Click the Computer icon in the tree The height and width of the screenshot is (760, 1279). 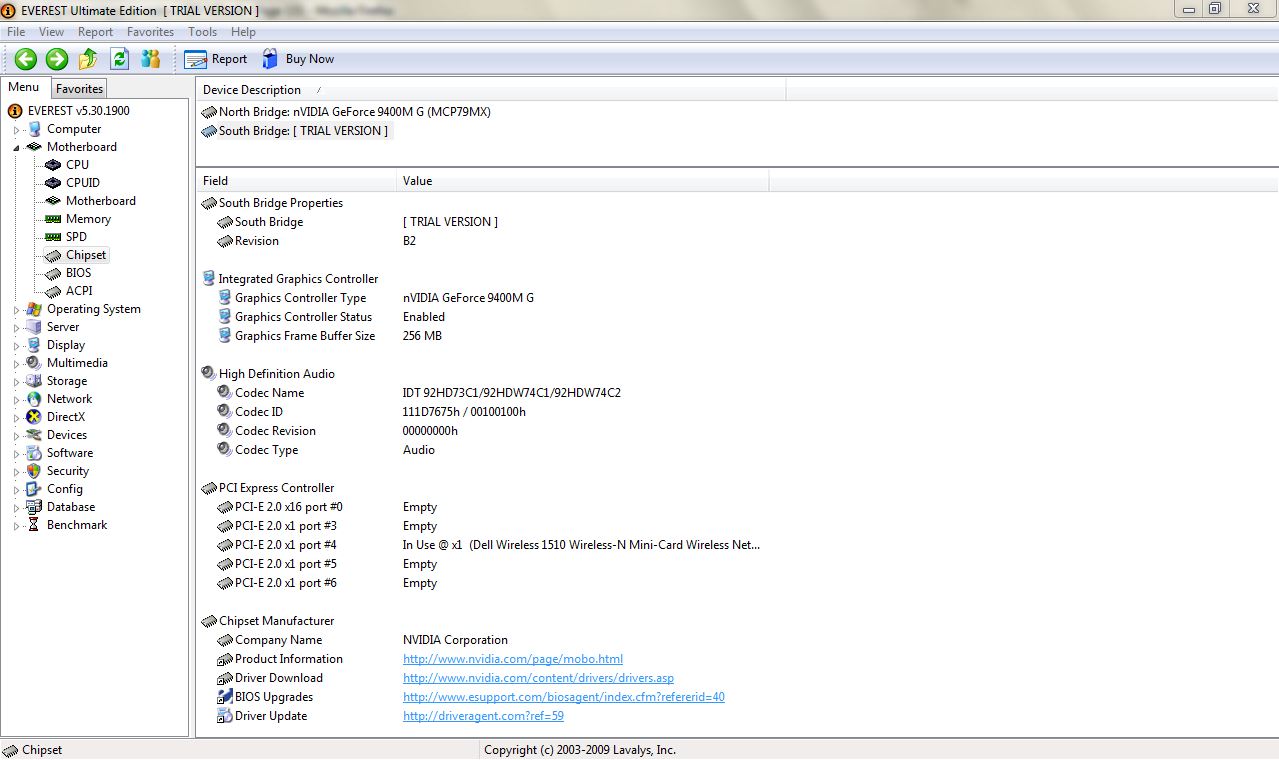click(34, 129)
